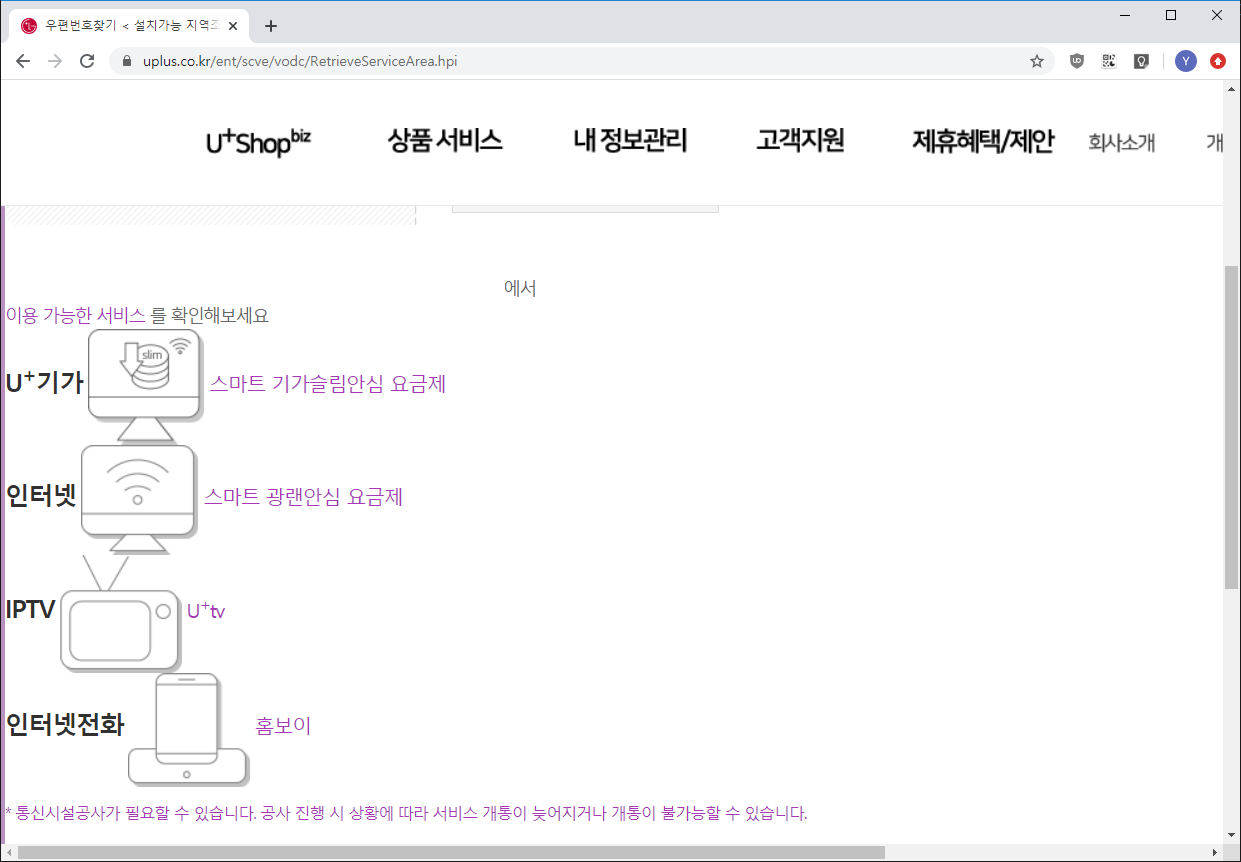Click the browser forward arrow

55,61
